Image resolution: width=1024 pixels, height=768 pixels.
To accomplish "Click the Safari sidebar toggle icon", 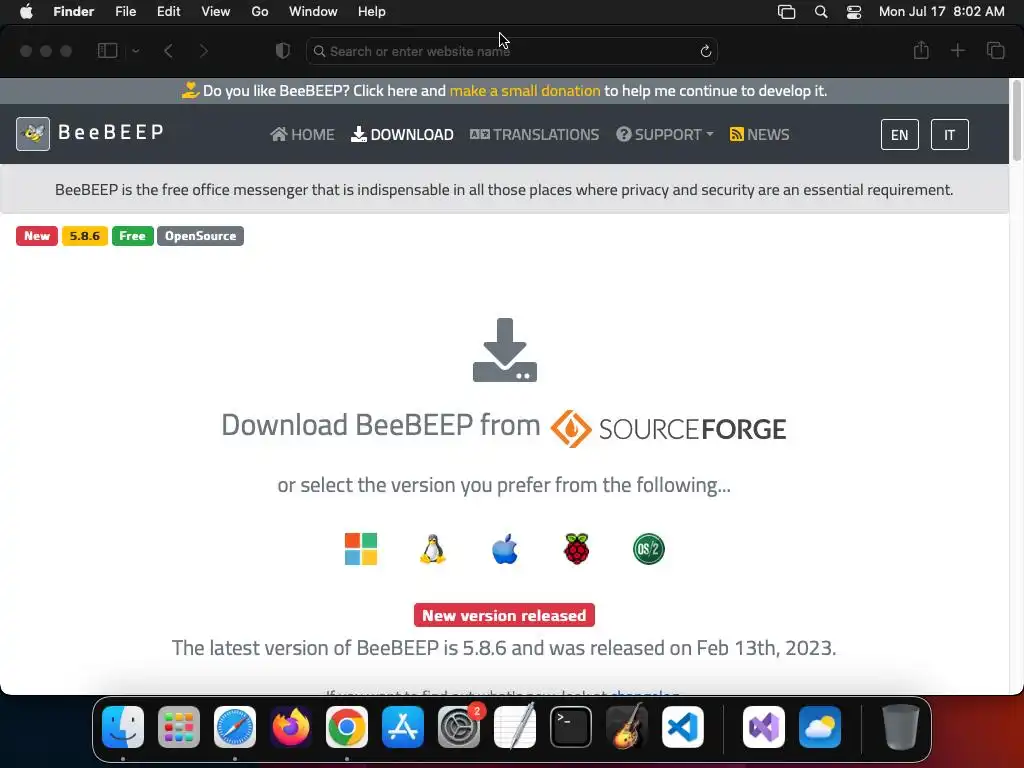I will 108,51.
